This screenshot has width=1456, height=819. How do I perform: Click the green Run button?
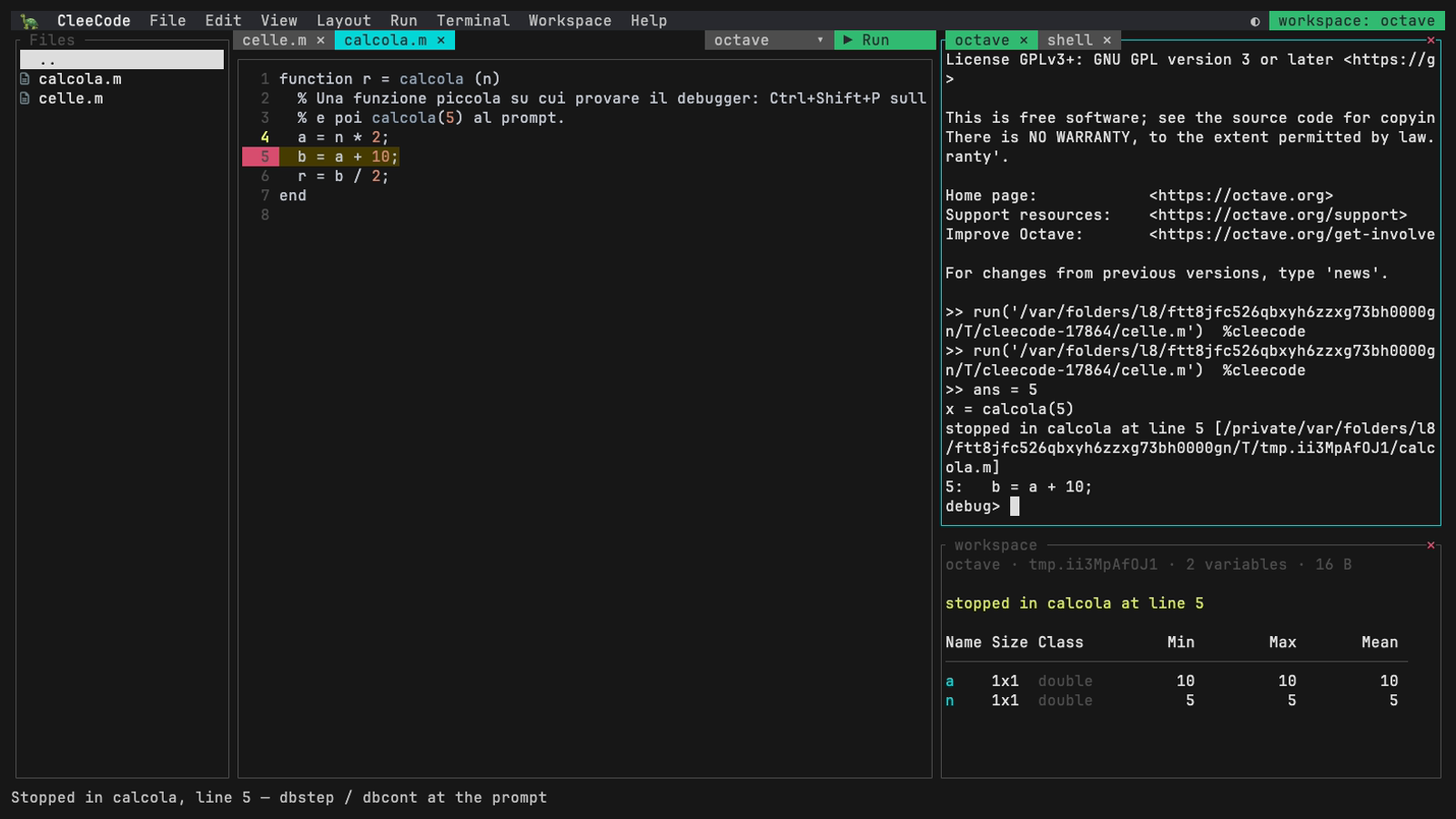(885, 40)
